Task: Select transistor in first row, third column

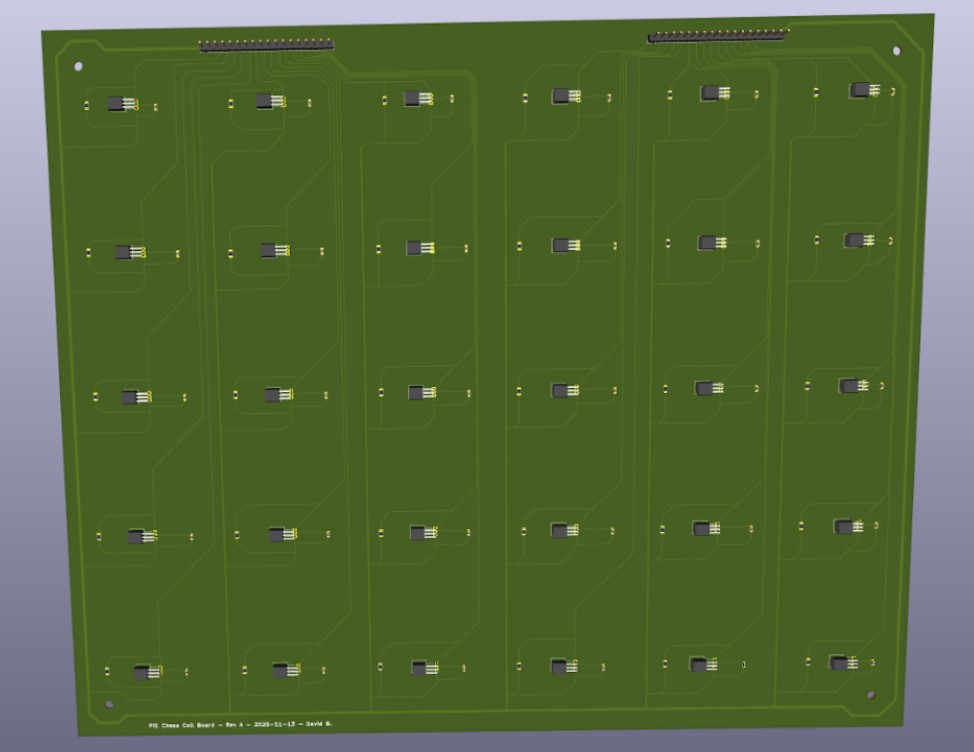Action: 415,98
